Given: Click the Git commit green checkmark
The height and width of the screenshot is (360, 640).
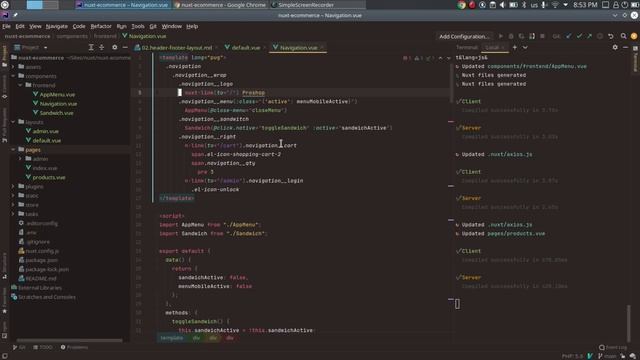Looking at the screenshot, I should 579,36.
